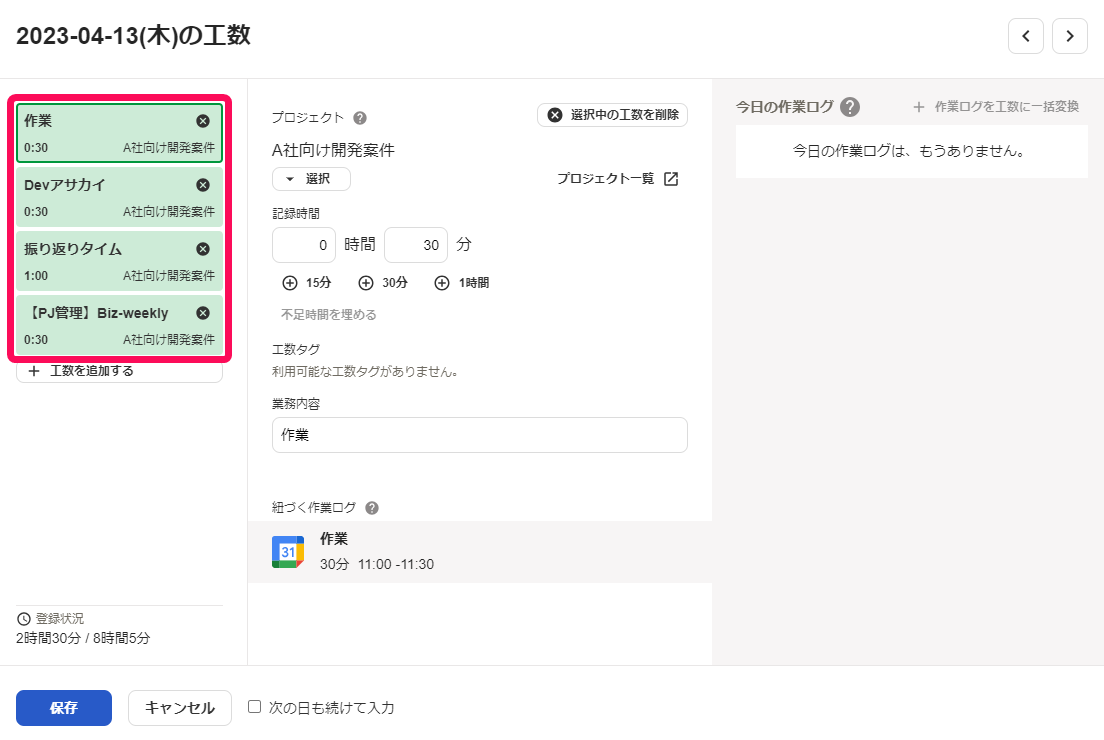Image resolution: width=1104 pixels, height=740 pixels.
Task: Remove the Devアサカイ entry with its X icon
Action: click(x=203, y=185)
